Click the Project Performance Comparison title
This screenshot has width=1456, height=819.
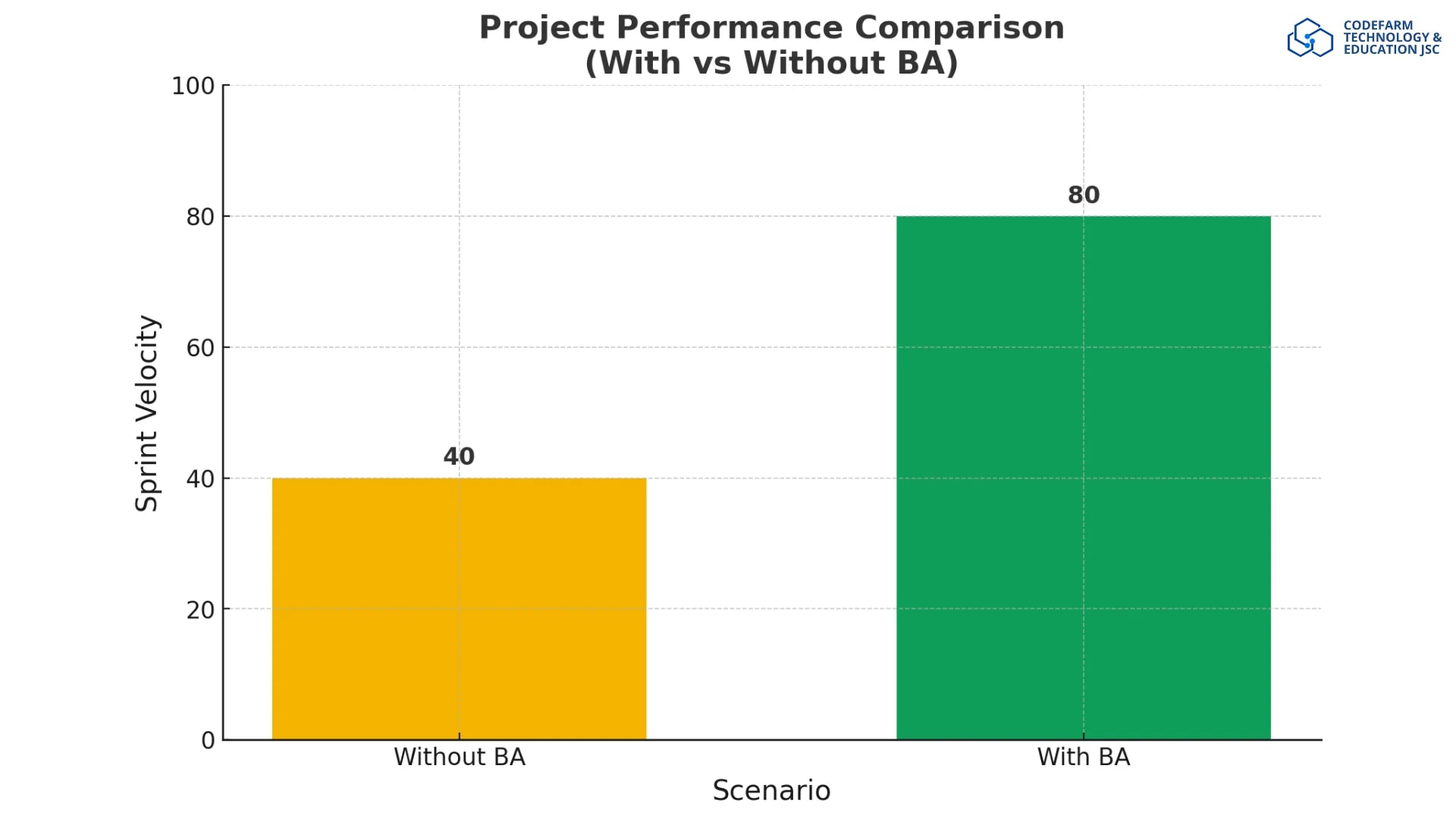click(771, 28)
